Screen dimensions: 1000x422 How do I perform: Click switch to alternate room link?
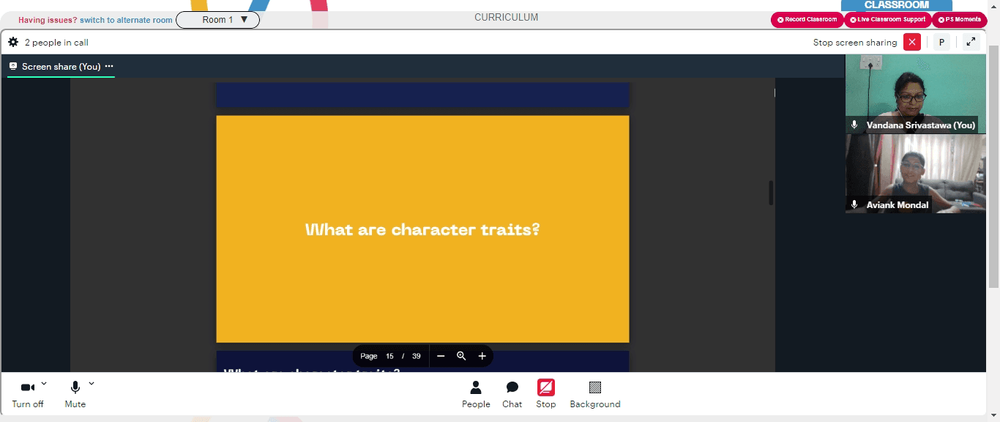pyautogui.click(x=126, y=20)
